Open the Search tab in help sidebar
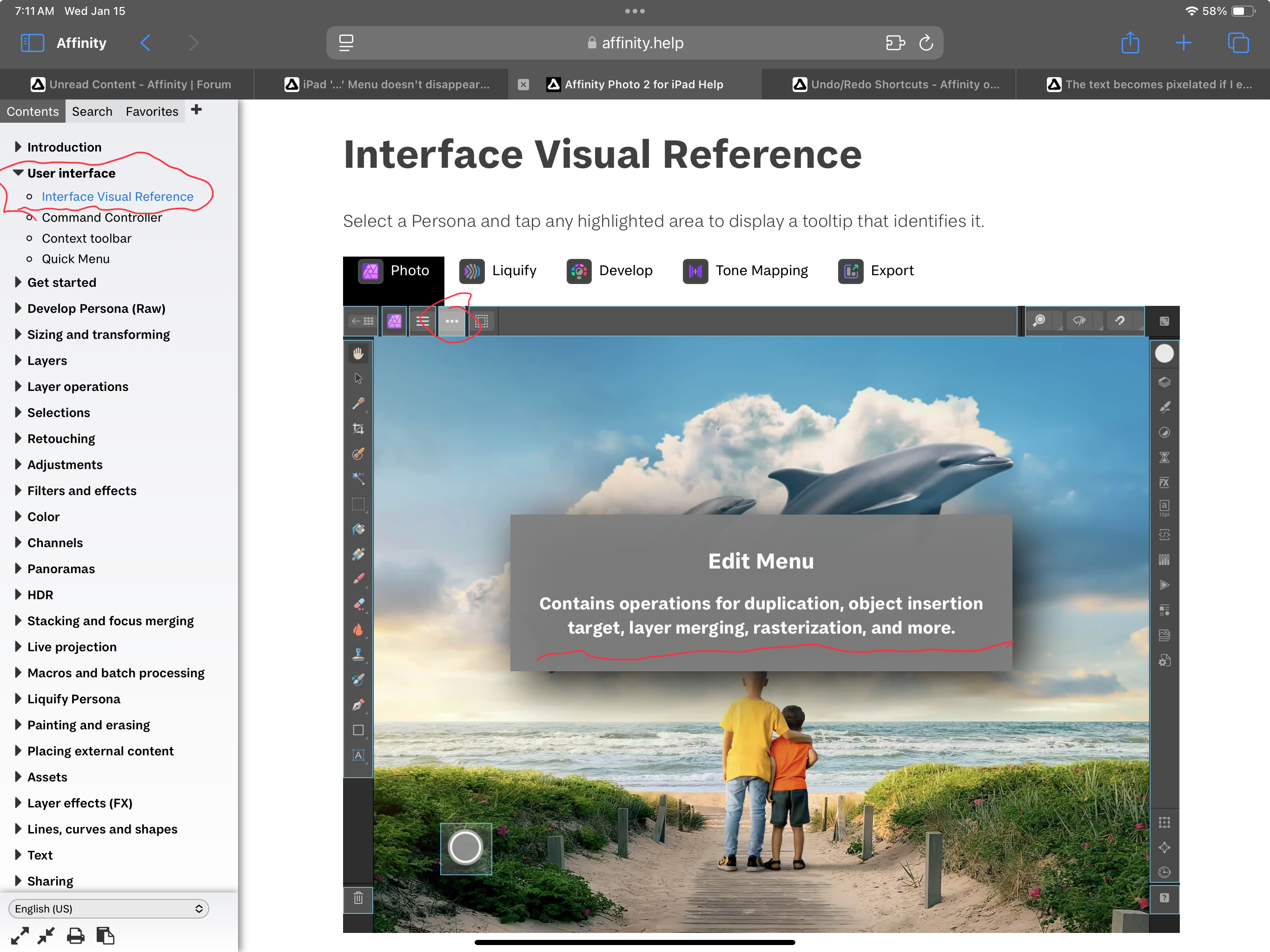The height and width of the screenshot is (952, 1270). point(92,112)
